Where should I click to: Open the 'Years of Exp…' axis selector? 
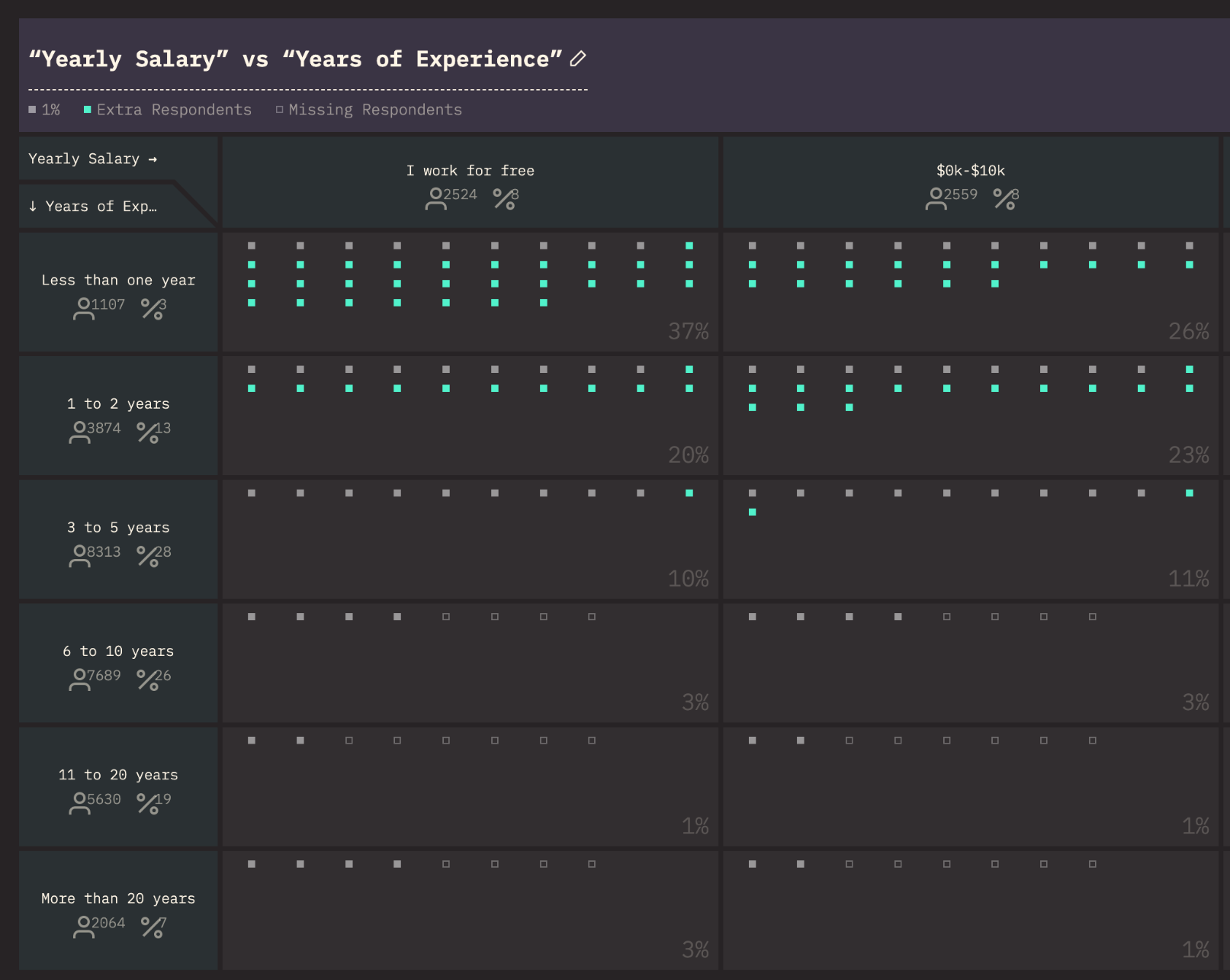(92, 207)
